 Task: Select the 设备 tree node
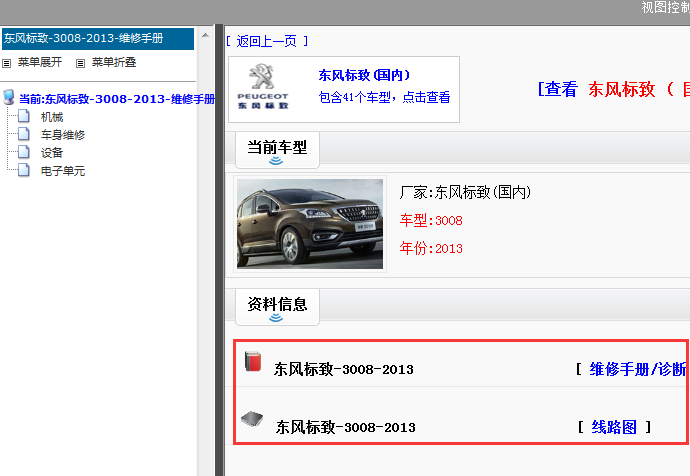pos(52,153)
